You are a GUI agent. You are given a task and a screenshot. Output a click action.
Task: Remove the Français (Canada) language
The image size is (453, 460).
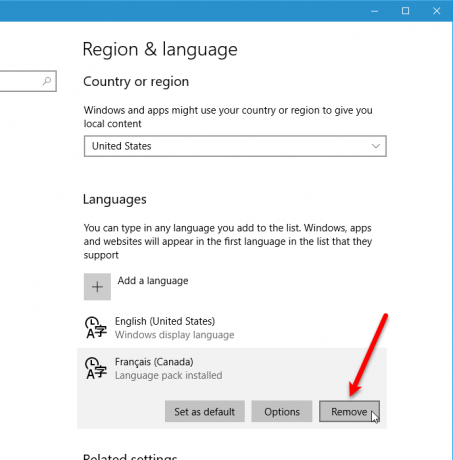tap(349, 412)
